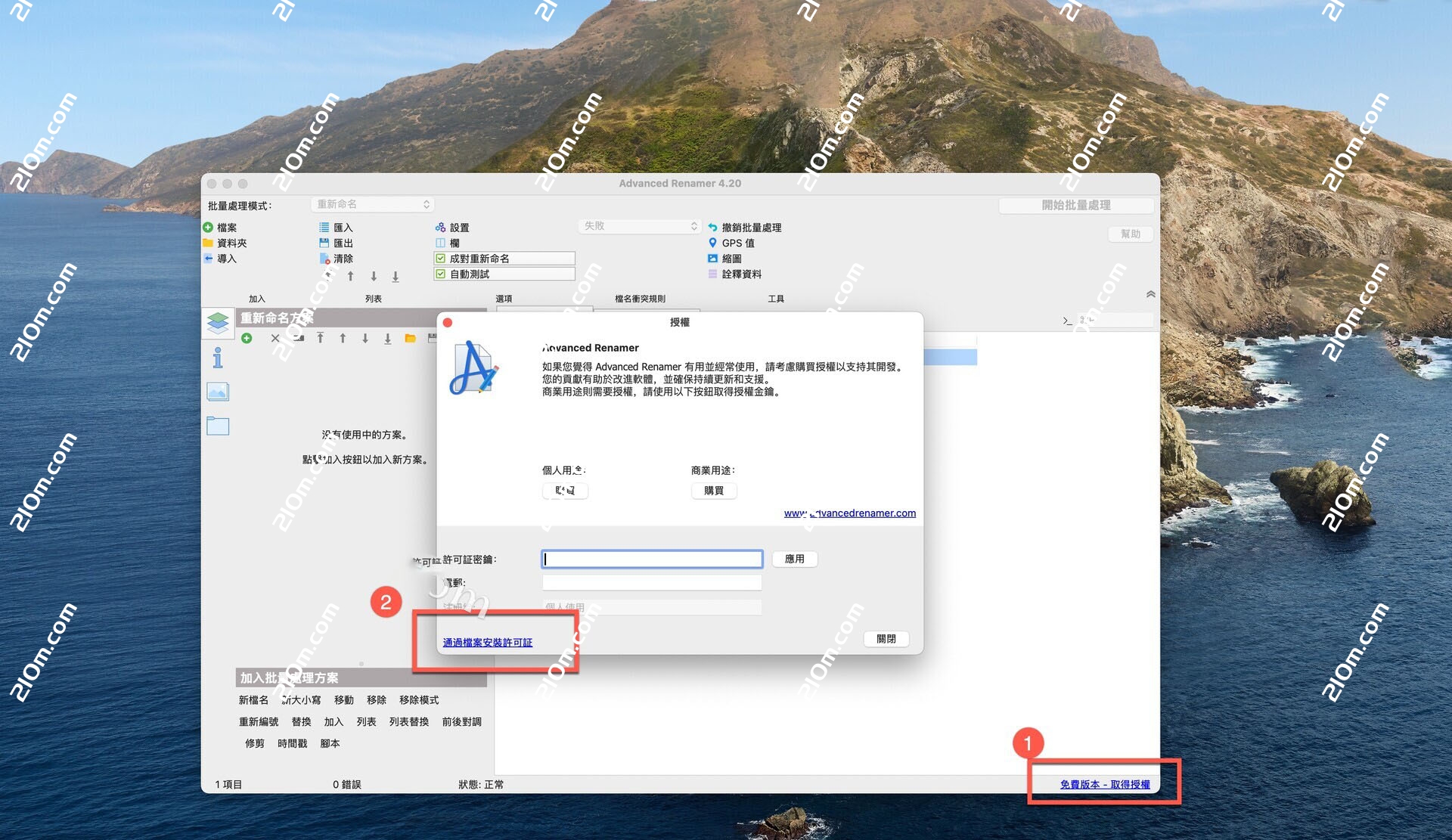Screen dimensions: 1452x840
Task: Add a new method with the green plus icon
Action: point(247,339)
